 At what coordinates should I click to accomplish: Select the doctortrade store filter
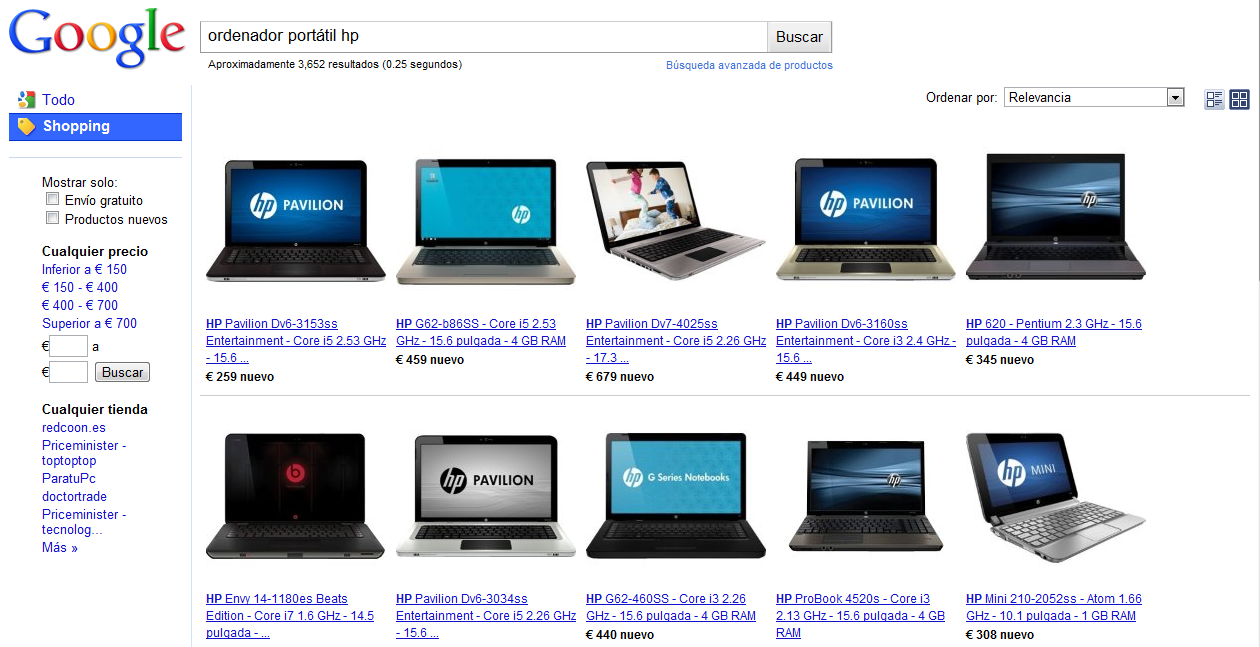(74, 496)
